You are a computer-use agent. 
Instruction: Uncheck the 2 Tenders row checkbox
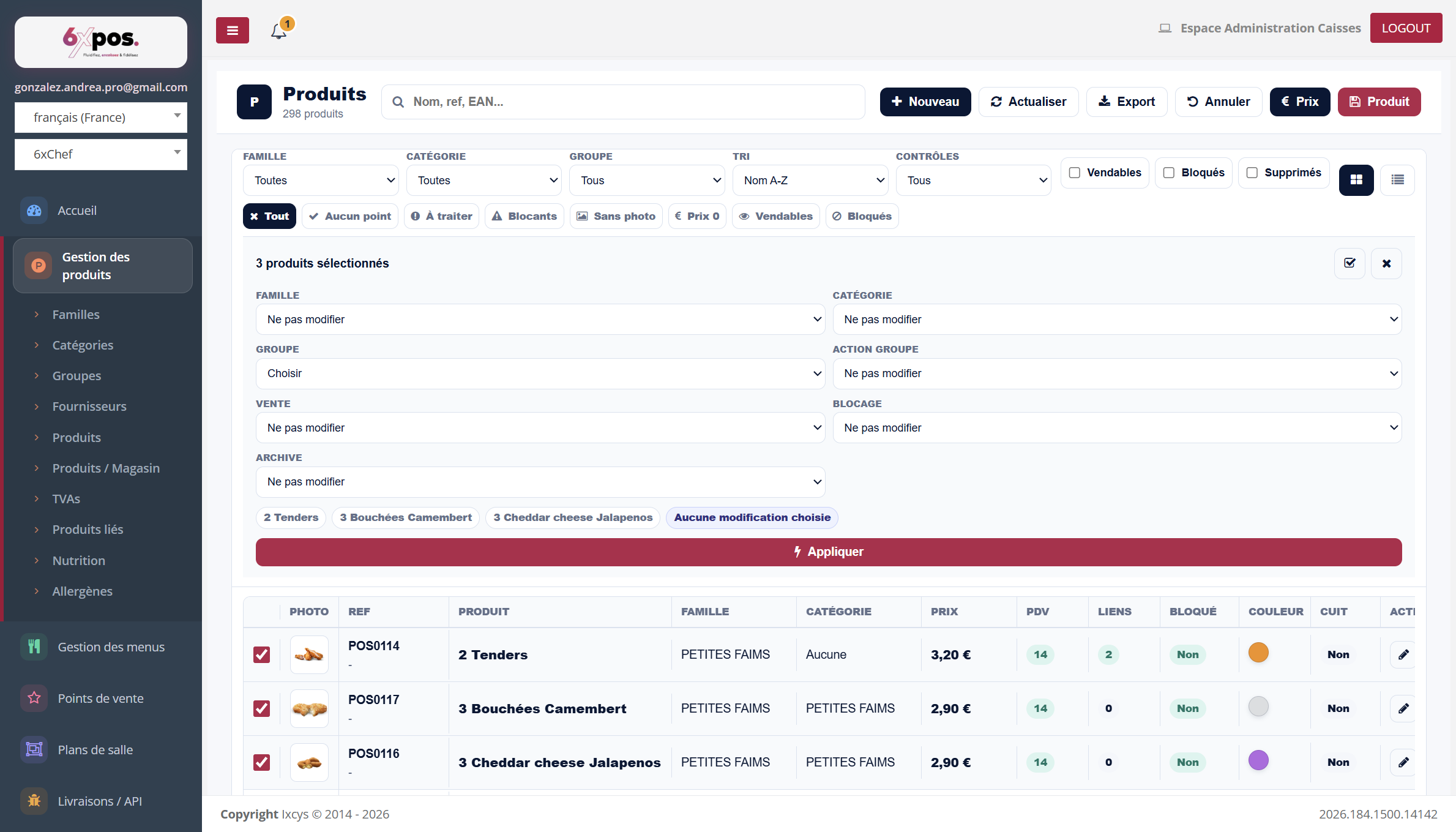pyautogui.click(x=261, y=654)
